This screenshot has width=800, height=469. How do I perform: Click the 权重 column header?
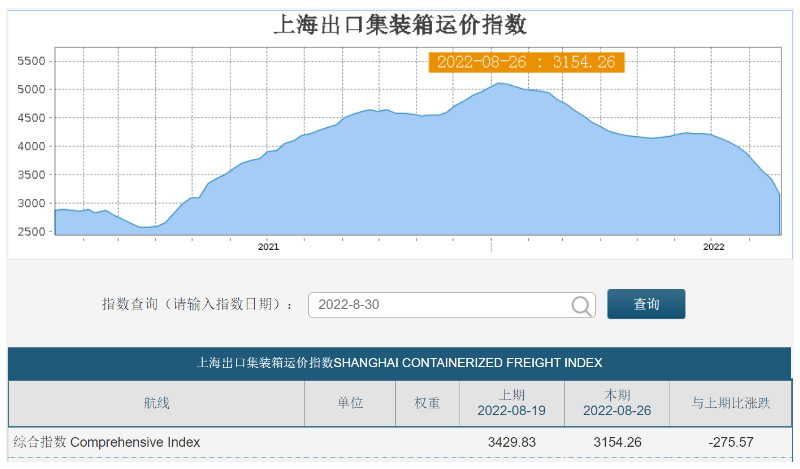tap(427, 403)
